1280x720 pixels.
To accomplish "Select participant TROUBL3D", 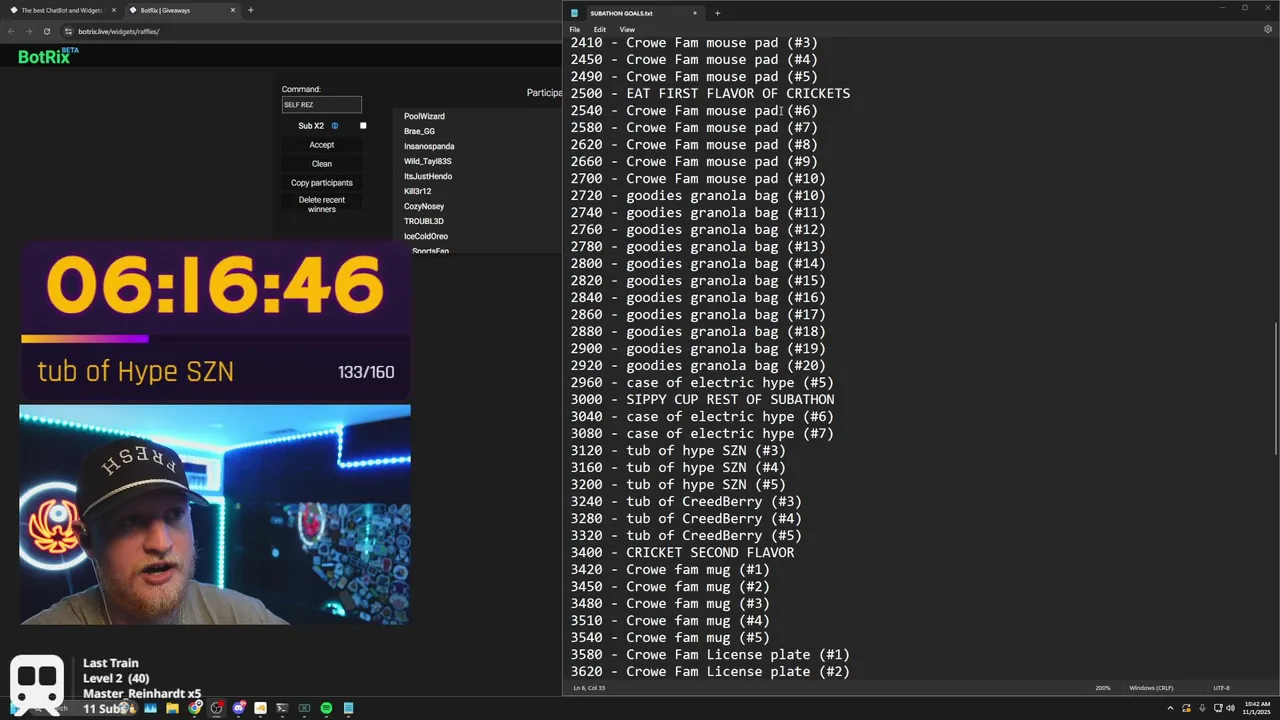I will pyautogui.click(x=424, y=221).
